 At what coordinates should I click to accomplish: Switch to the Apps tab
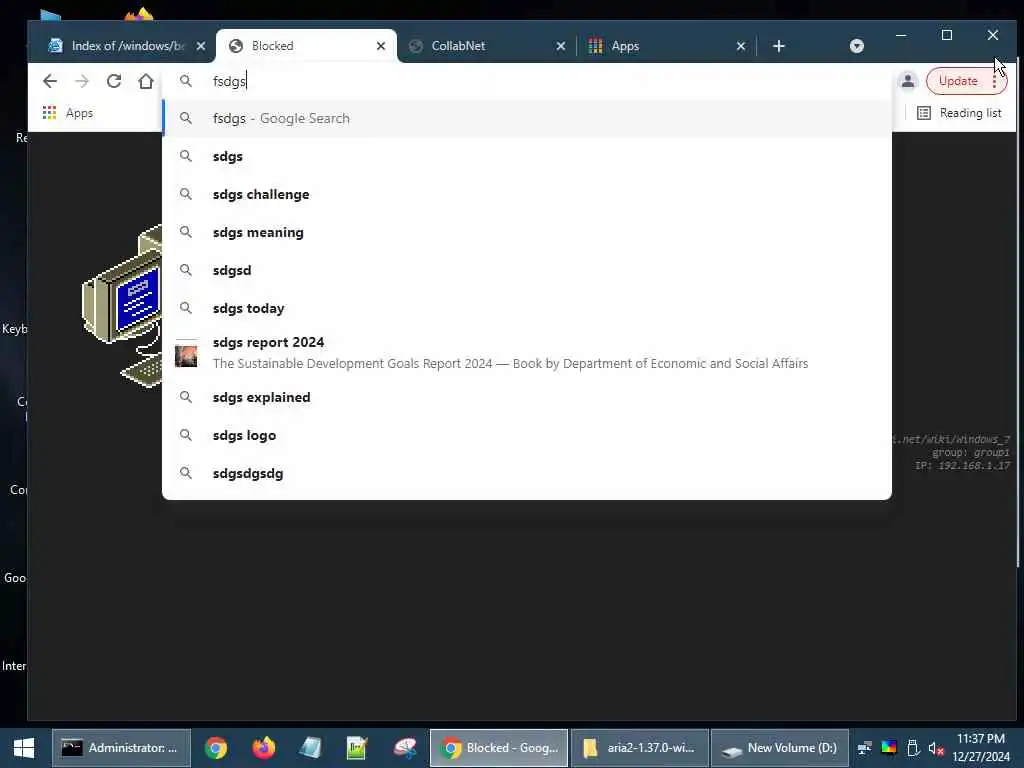point(666,46)
